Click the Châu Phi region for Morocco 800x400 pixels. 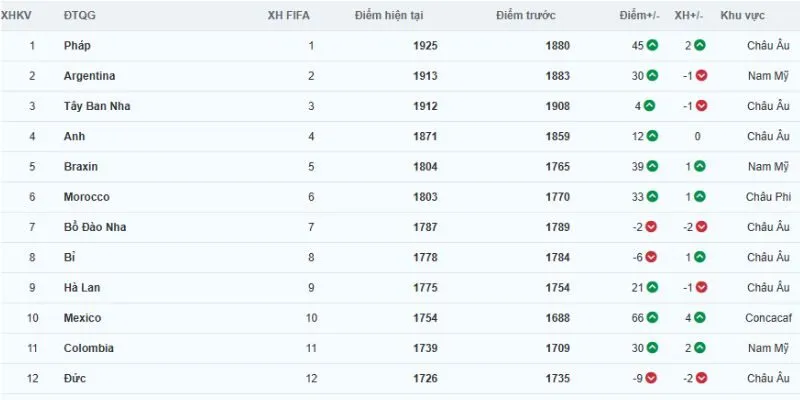click(x=768, y=196)
